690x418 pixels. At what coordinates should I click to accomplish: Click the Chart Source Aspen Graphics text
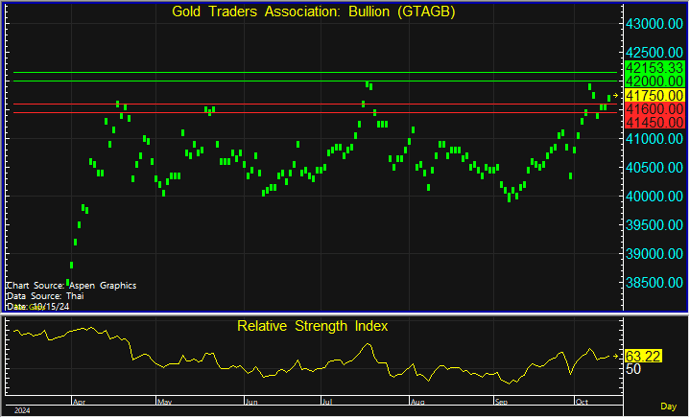click(71, 285)
